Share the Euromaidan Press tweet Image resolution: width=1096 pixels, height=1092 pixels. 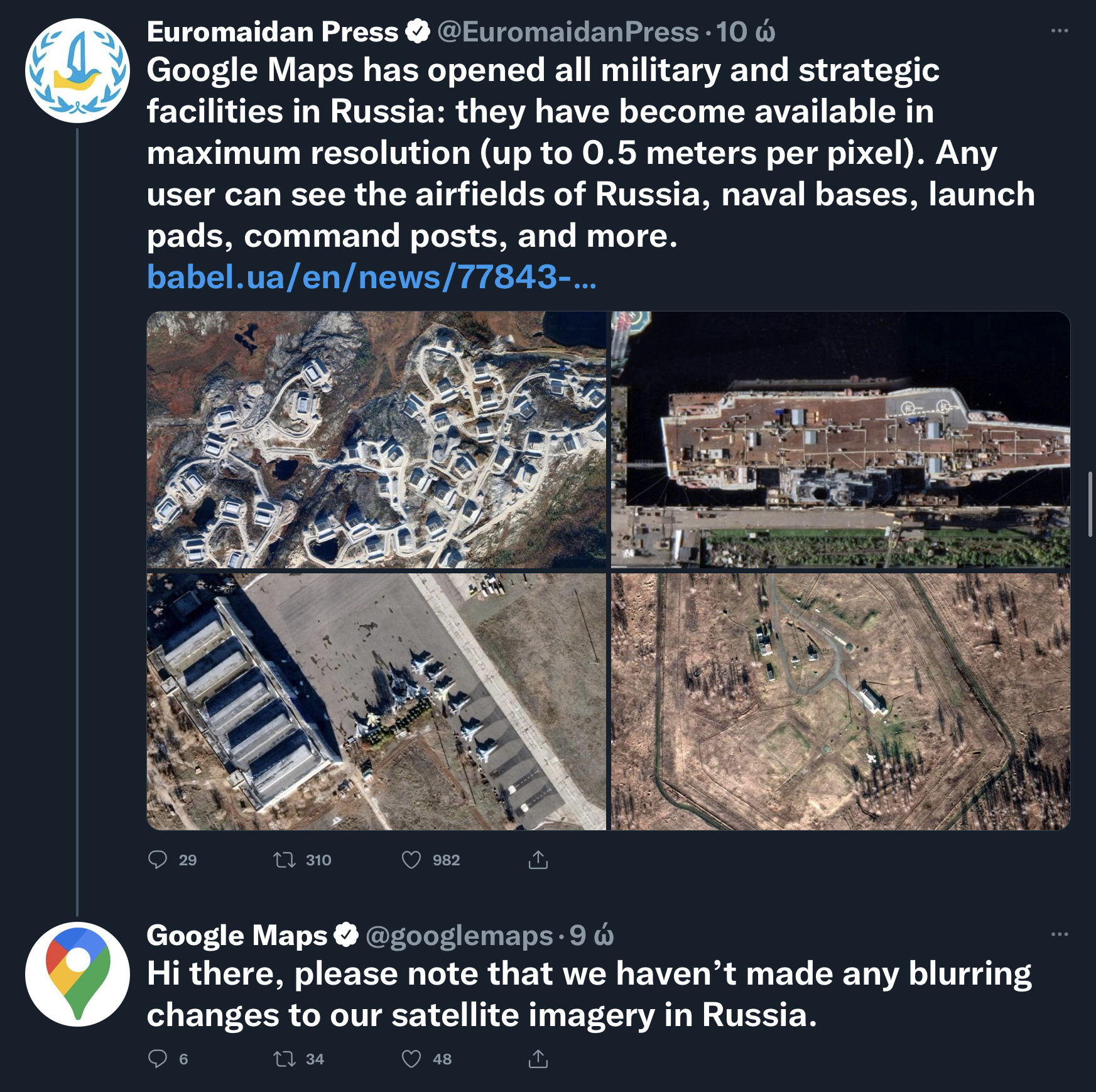point(538,860)
